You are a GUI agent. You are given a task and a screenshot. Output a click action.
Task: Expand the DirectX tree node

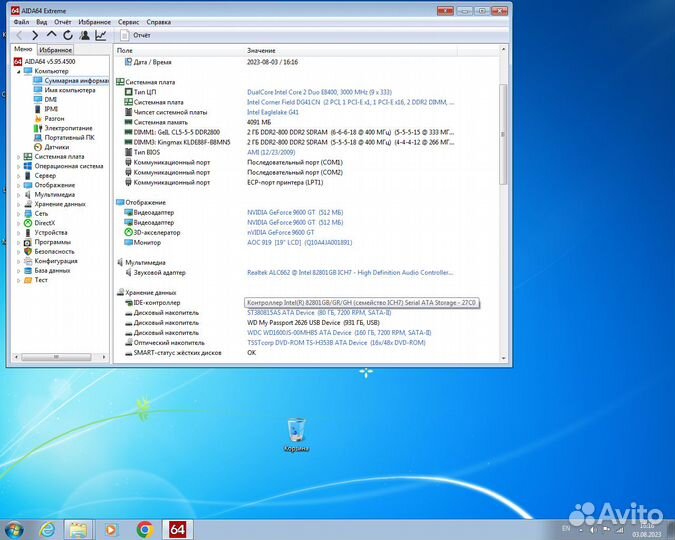tap(19, 223)
